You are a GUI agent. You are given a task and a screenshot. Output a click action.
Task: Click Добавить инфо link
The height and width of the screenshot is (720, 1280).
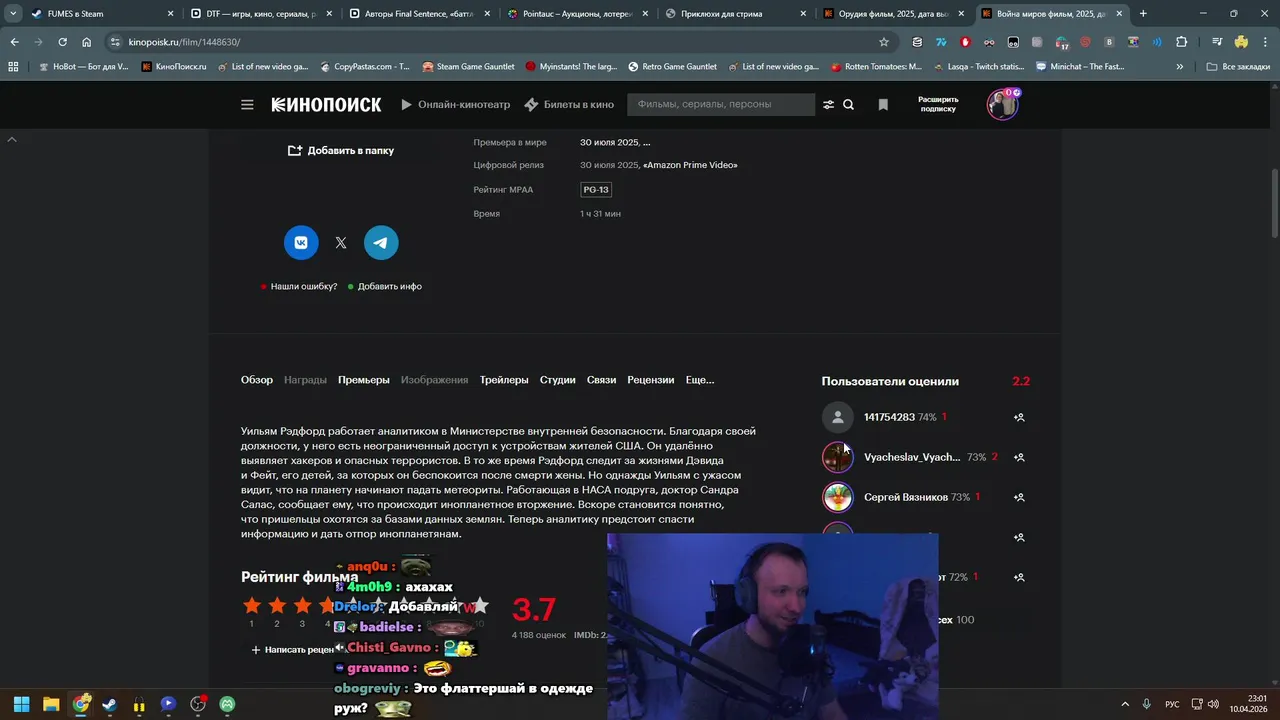385,286
